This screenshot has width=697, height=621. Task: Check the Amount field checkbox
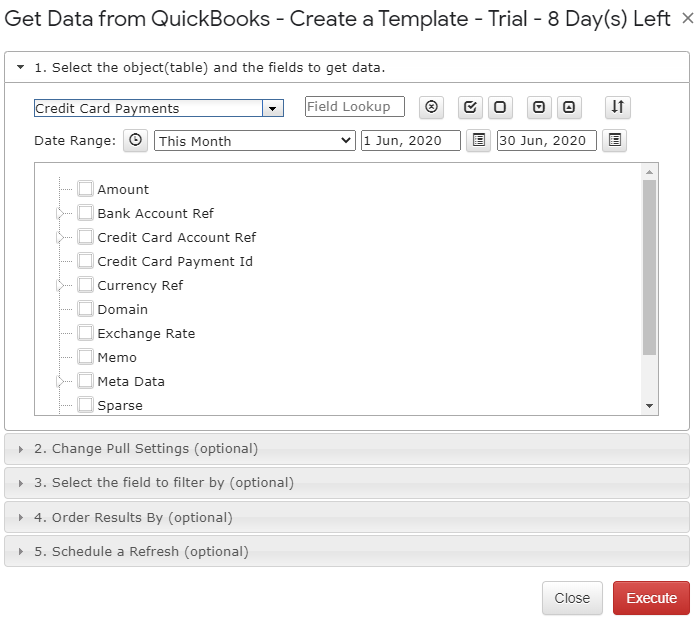(85, 189)
